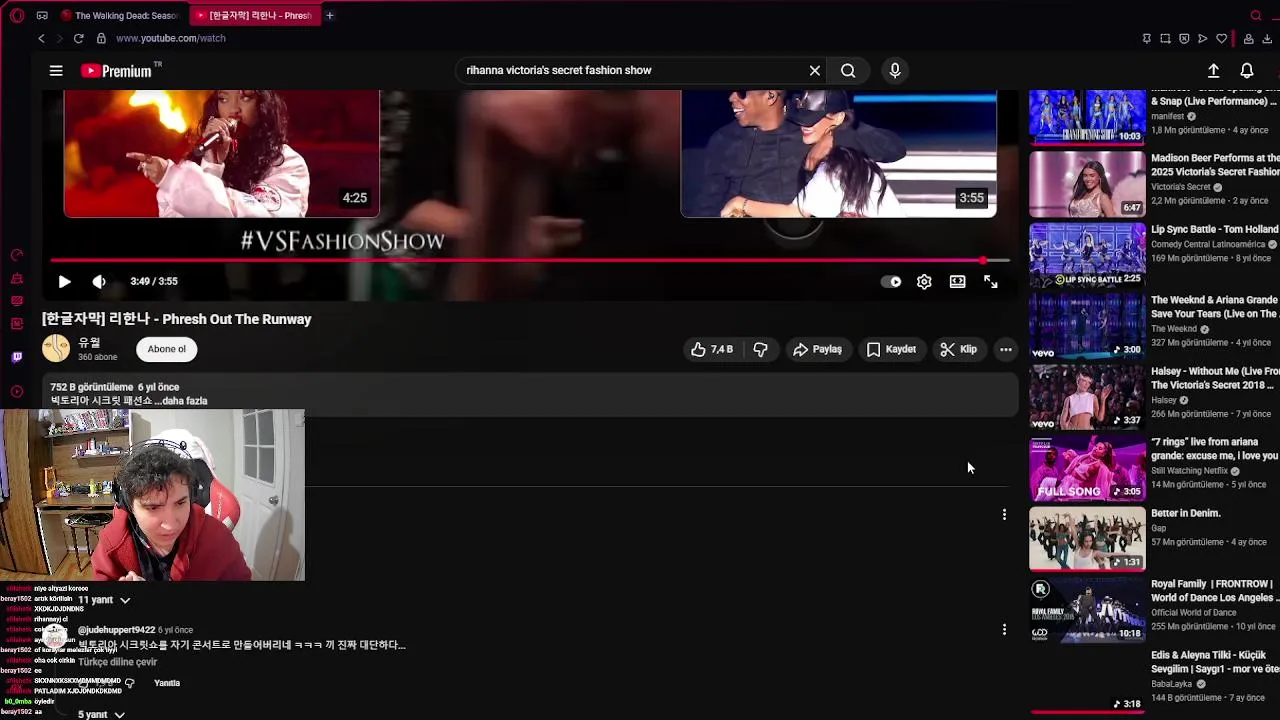Reply using Yanıtla button
1280x720 pixels.
[167, 683]
